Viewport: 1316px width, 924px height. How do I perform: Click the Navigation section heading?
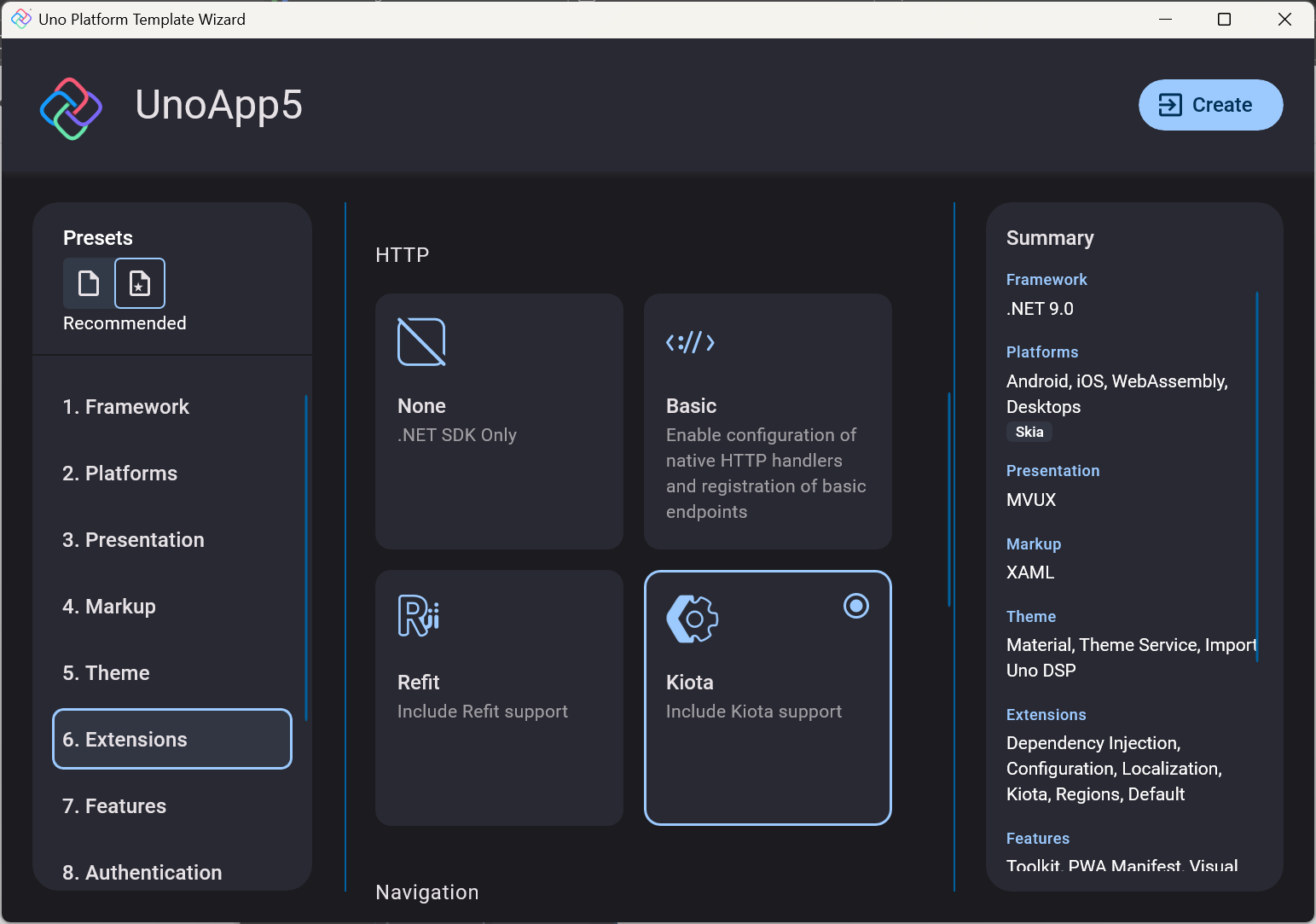click(427, 892)
